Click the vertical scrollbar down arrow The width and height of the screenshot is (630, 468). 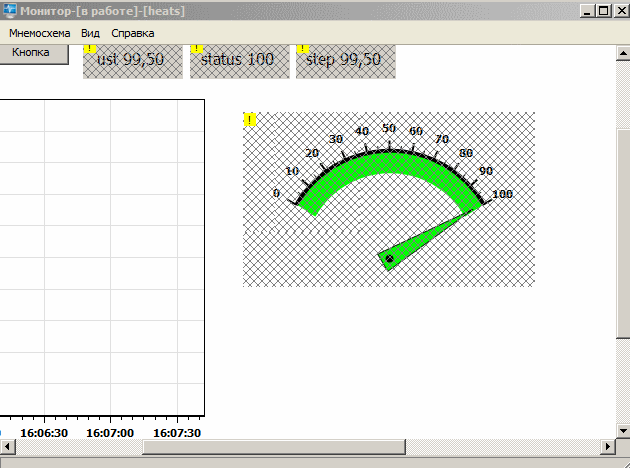[623, 431]
